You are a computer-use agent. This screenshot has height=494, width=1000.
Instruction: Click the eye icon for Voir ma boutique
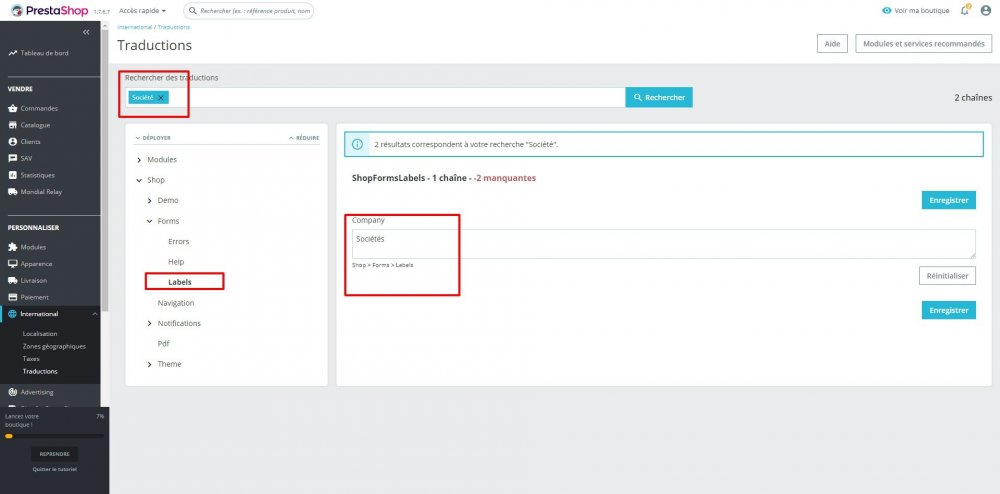[886, 11]
